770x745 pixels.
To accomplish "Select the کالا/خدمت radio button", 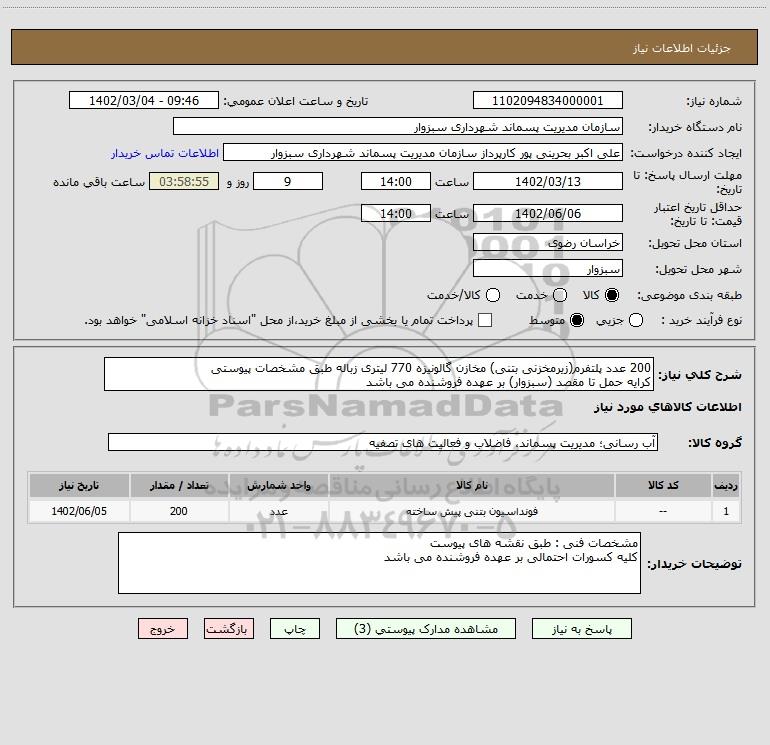I will click(493, 295).
